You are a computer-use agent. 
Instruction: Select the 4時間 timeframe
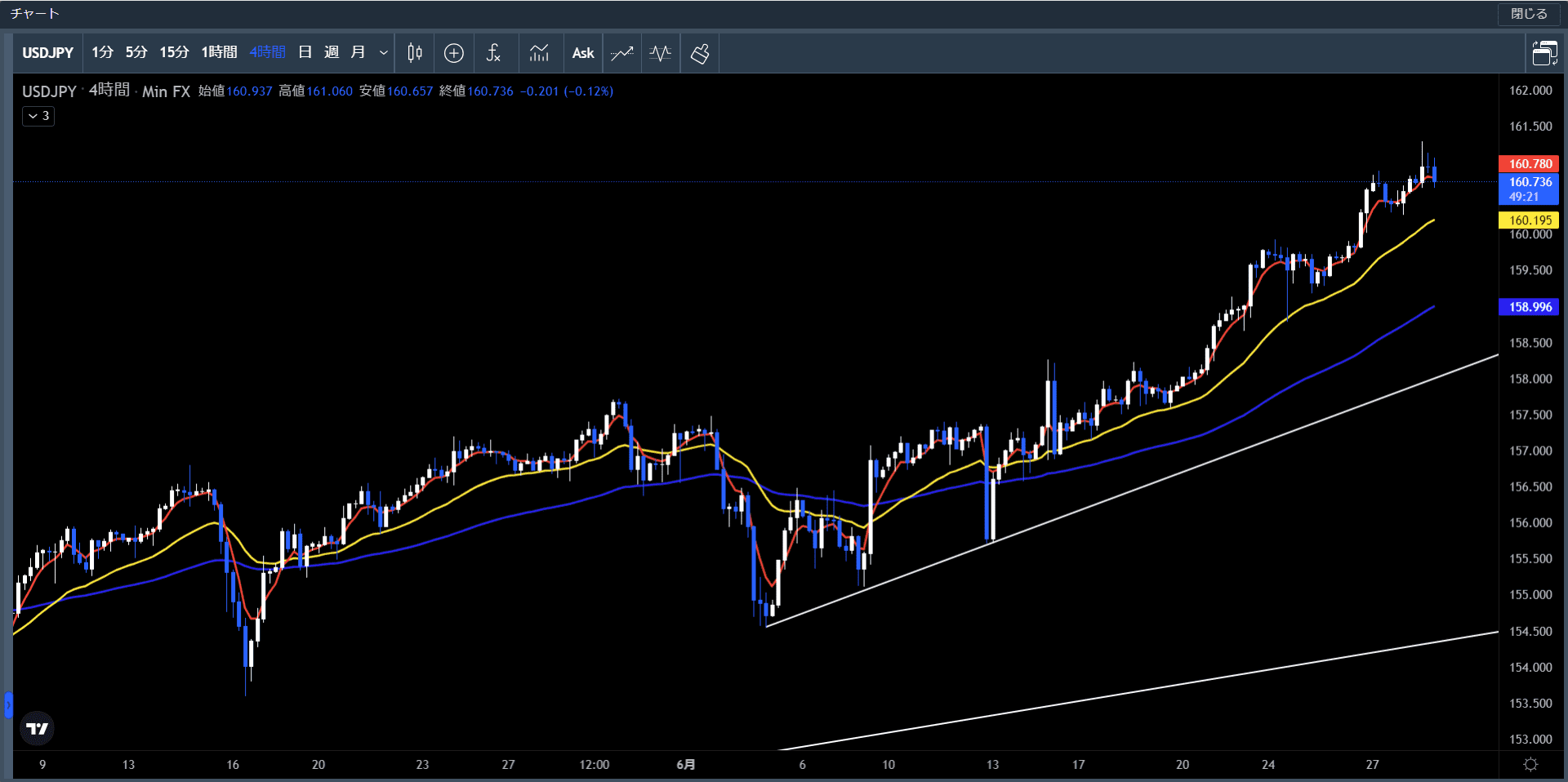click(268, 52)
